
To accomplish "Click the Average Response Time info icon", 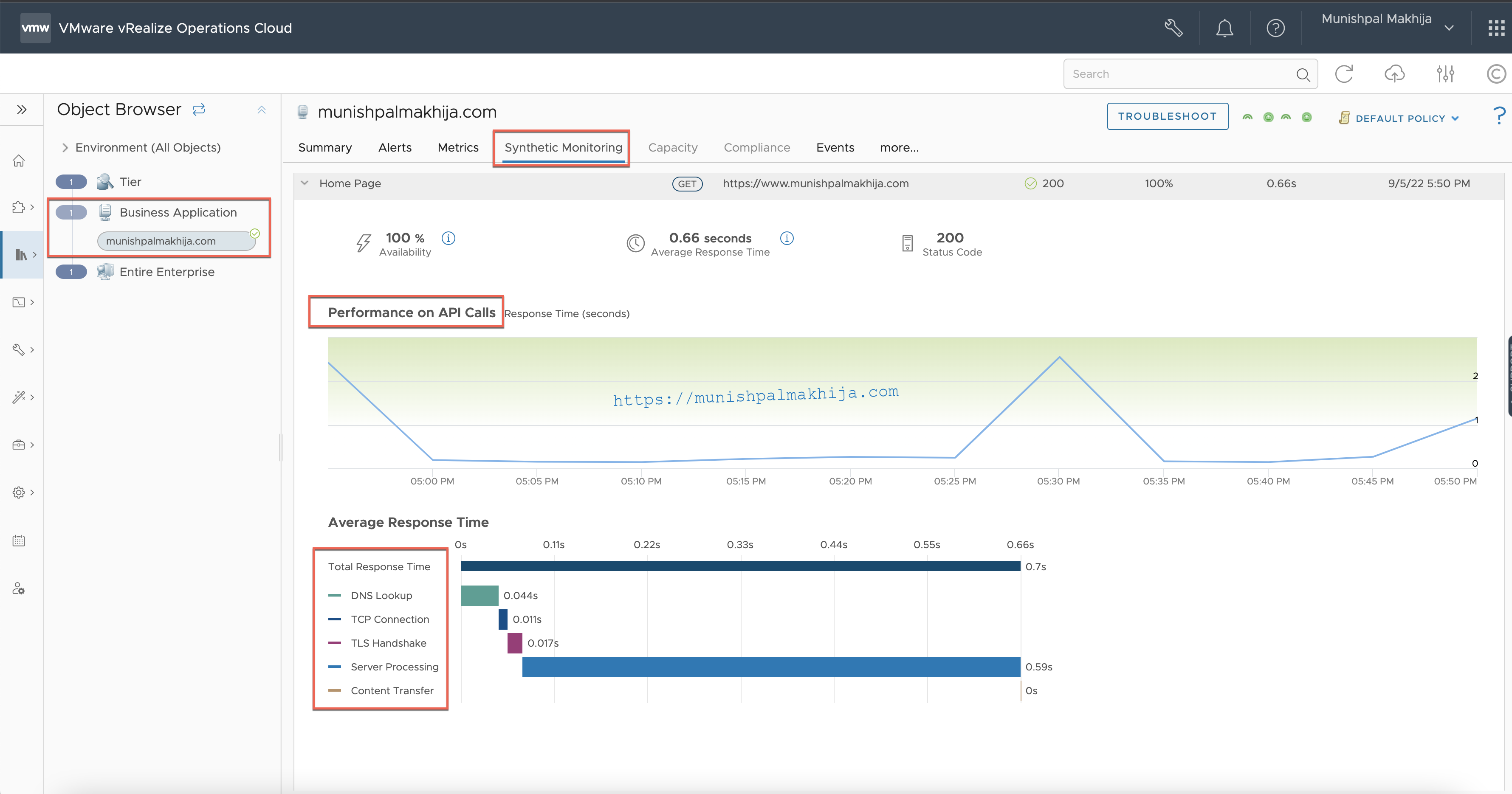I will (x=787, y=238).
